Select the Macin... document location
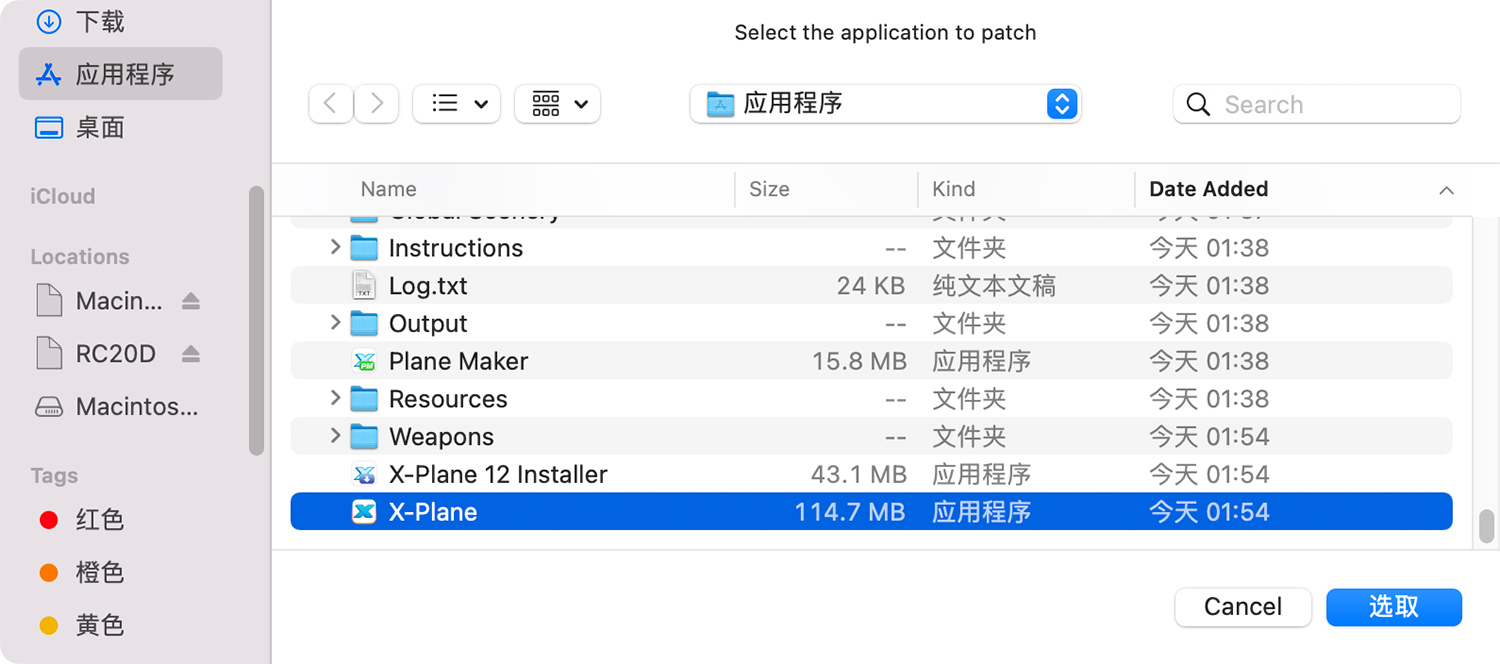Viewport: 1500px width, 664px height. (x=98, y=301)
